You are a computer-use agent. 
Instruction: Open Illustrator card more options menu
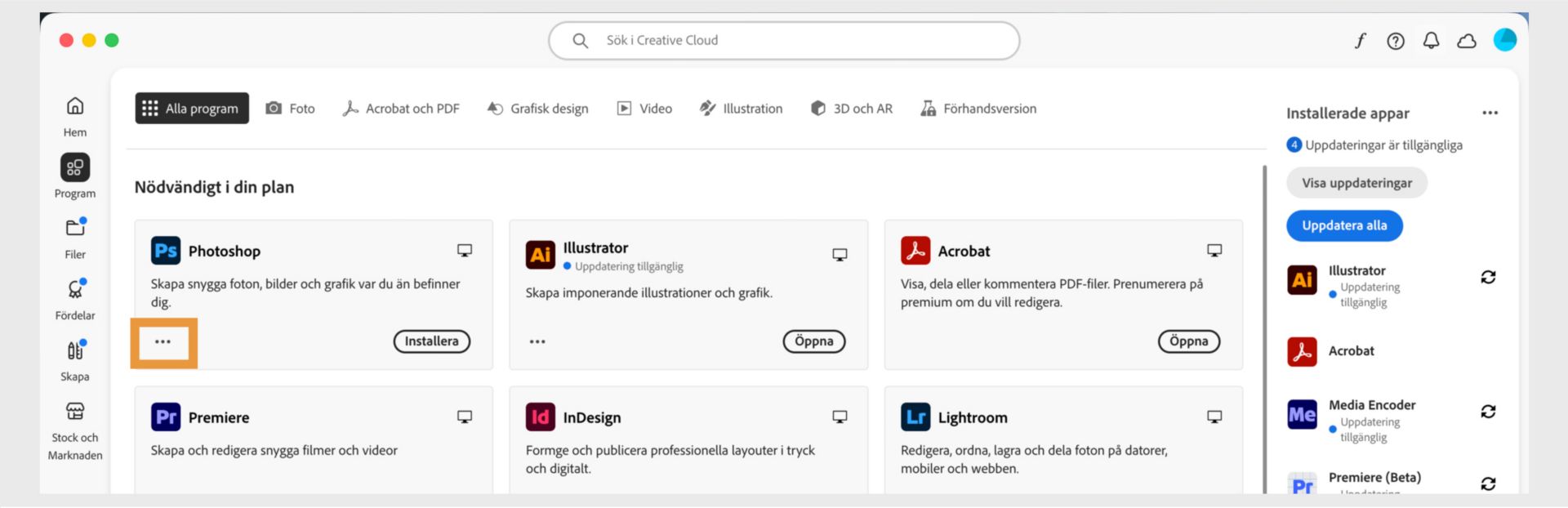click(537, 342)
